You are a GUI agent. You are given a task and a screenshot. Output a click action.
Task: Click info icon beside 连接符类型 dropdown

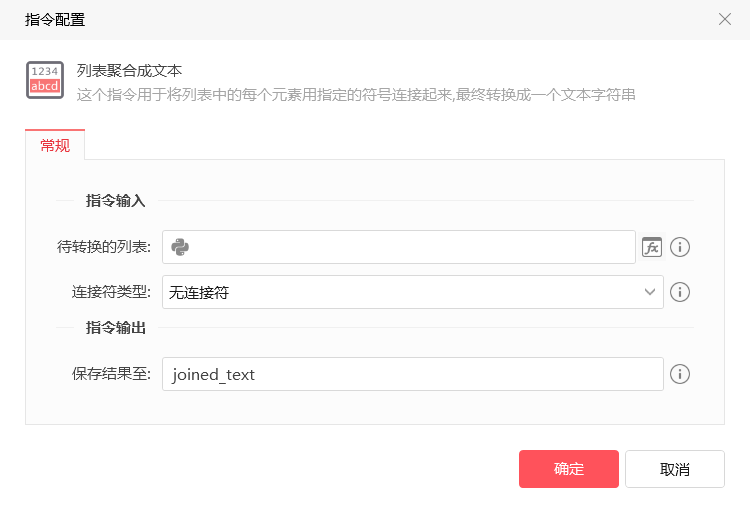680,292
